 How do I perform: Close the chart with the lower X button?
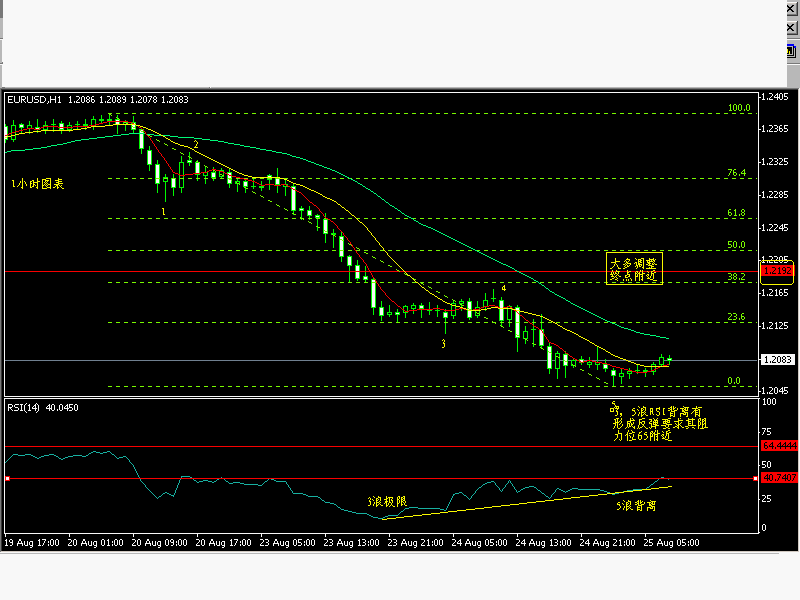[x=791, y=28]
